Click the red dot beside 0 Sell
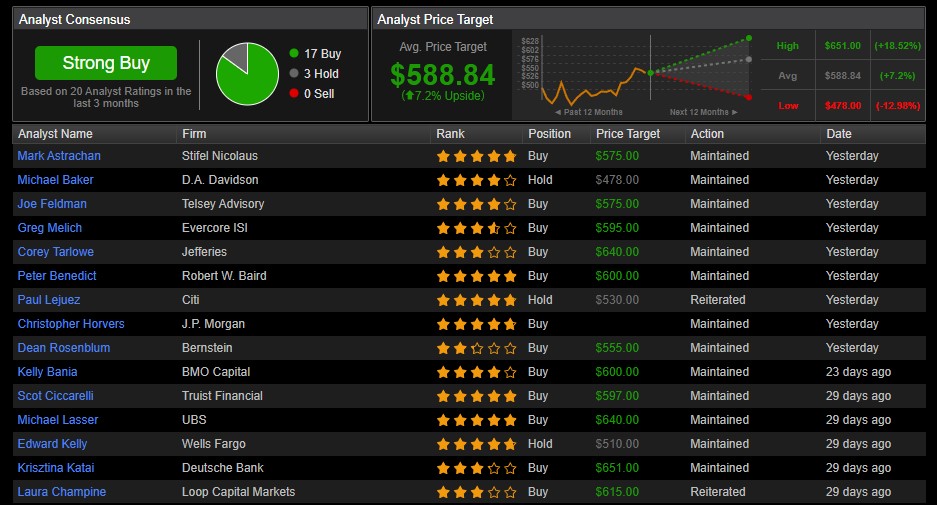The width and height of the screenshot is (937, 505). click(293, 93)
